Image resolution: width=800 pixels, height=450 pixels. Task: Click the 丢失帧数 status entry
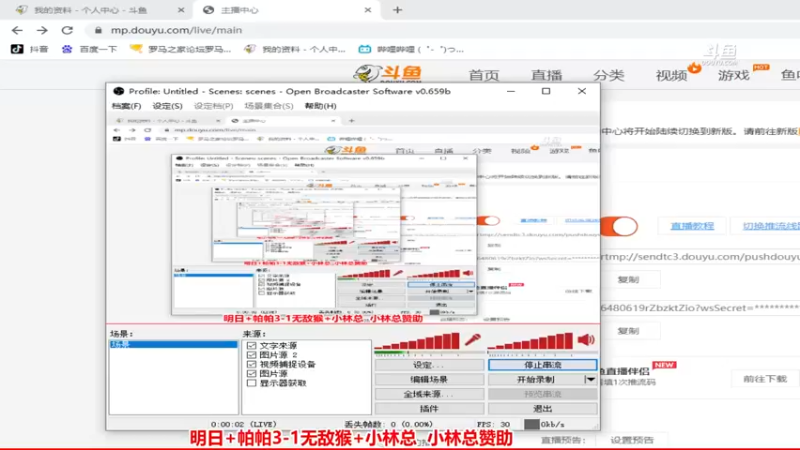tap(388, 424)
